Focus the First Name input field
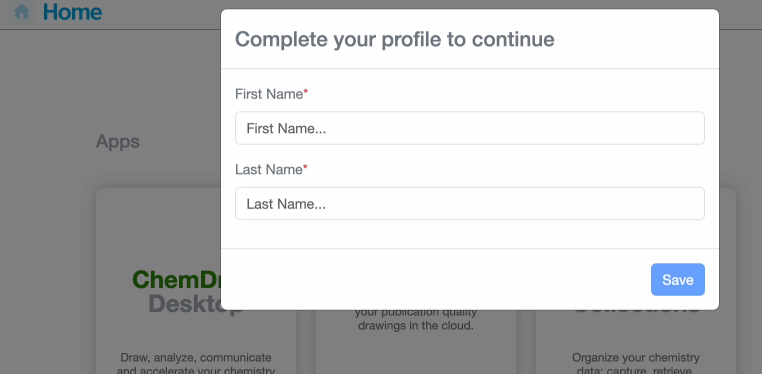Viewport: 762px width, 374px height. point(470,128)
